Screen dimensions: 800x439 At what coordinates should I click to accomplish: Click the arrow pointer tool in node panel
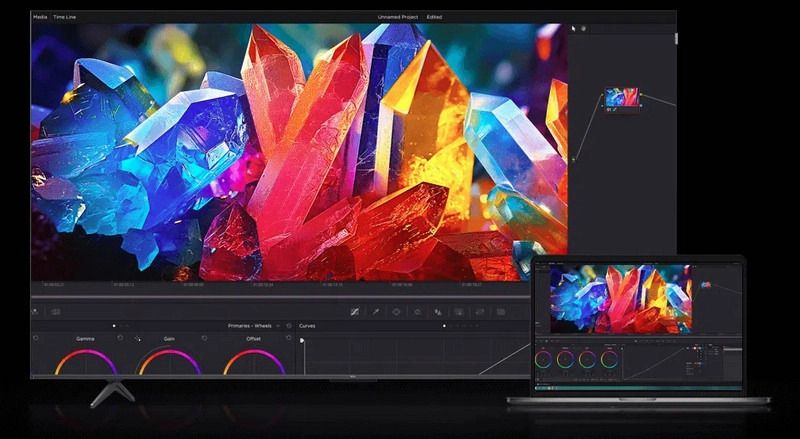(x=574, y=28)
